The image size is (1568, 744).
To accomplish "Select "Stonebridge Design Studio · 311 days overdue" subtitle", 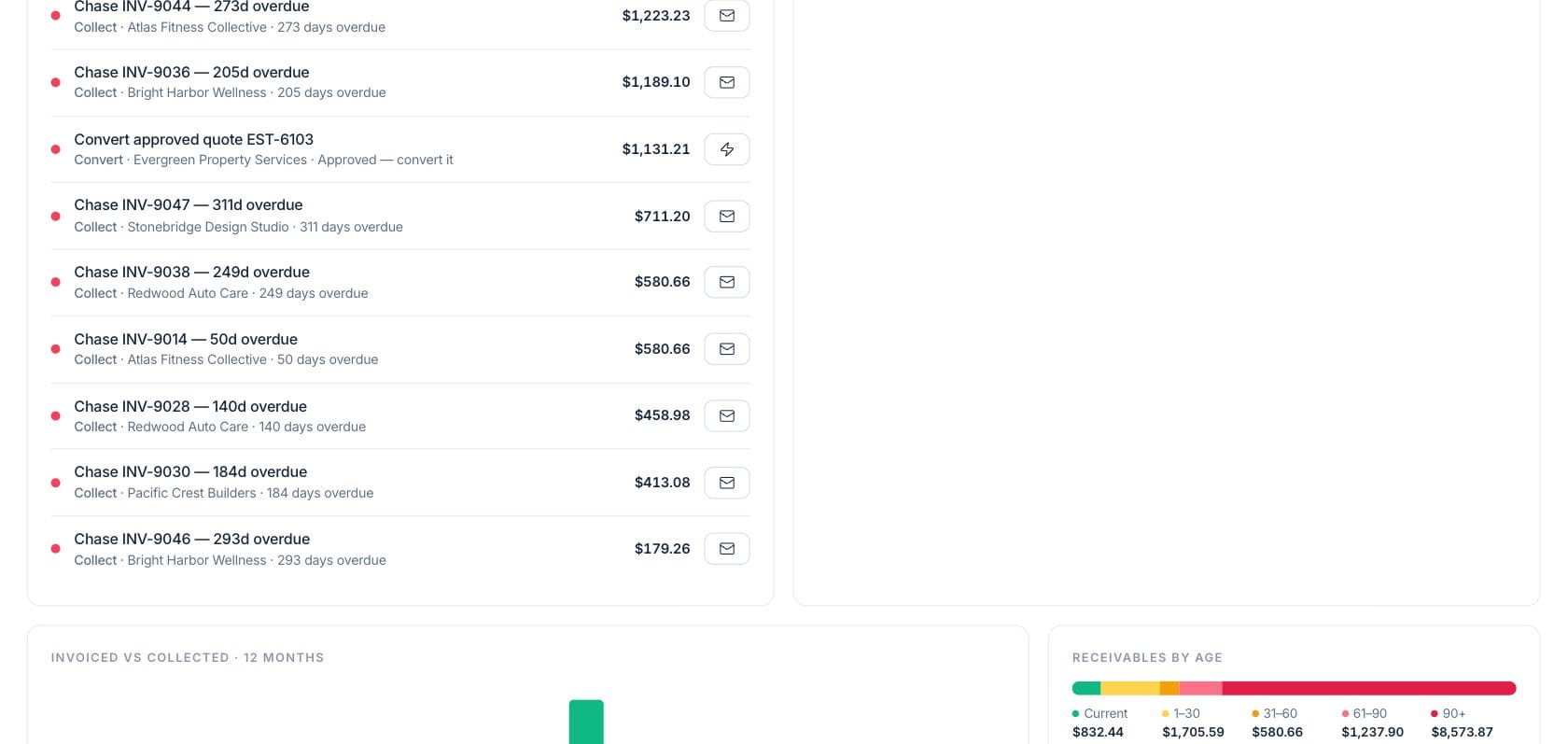I will point(265,227).
